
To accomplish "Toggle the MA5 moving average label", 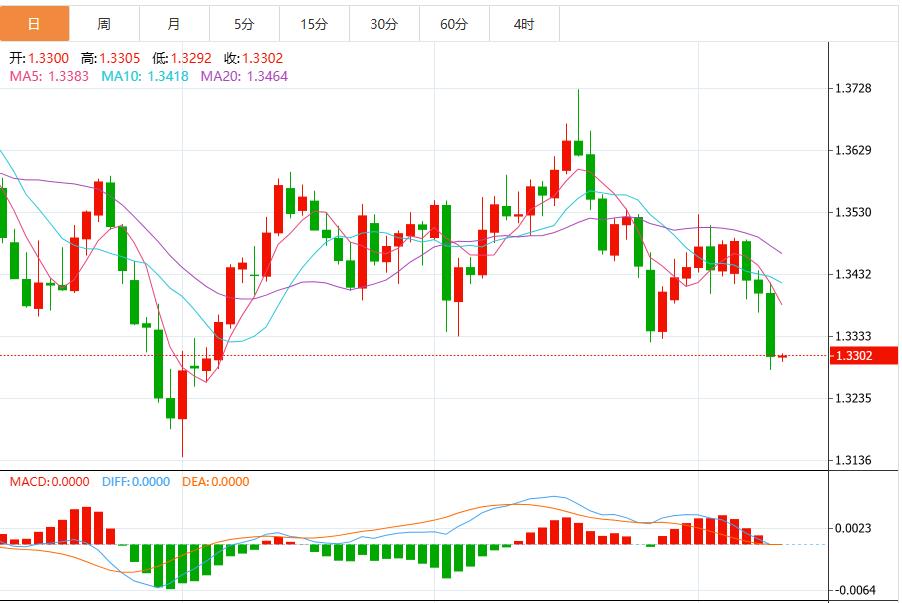I will tap(48, 76).
